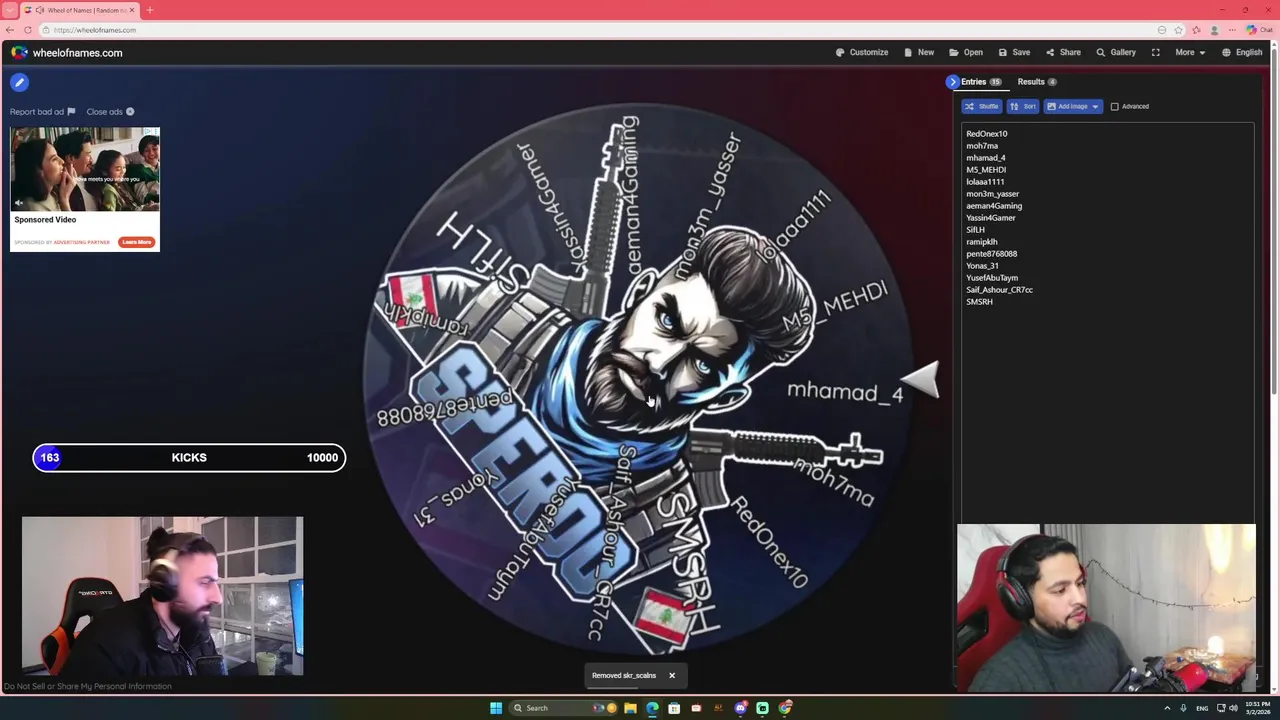1280x720 pixels.
Task: Switch to the Entries tab
Action: pos(981,82)
